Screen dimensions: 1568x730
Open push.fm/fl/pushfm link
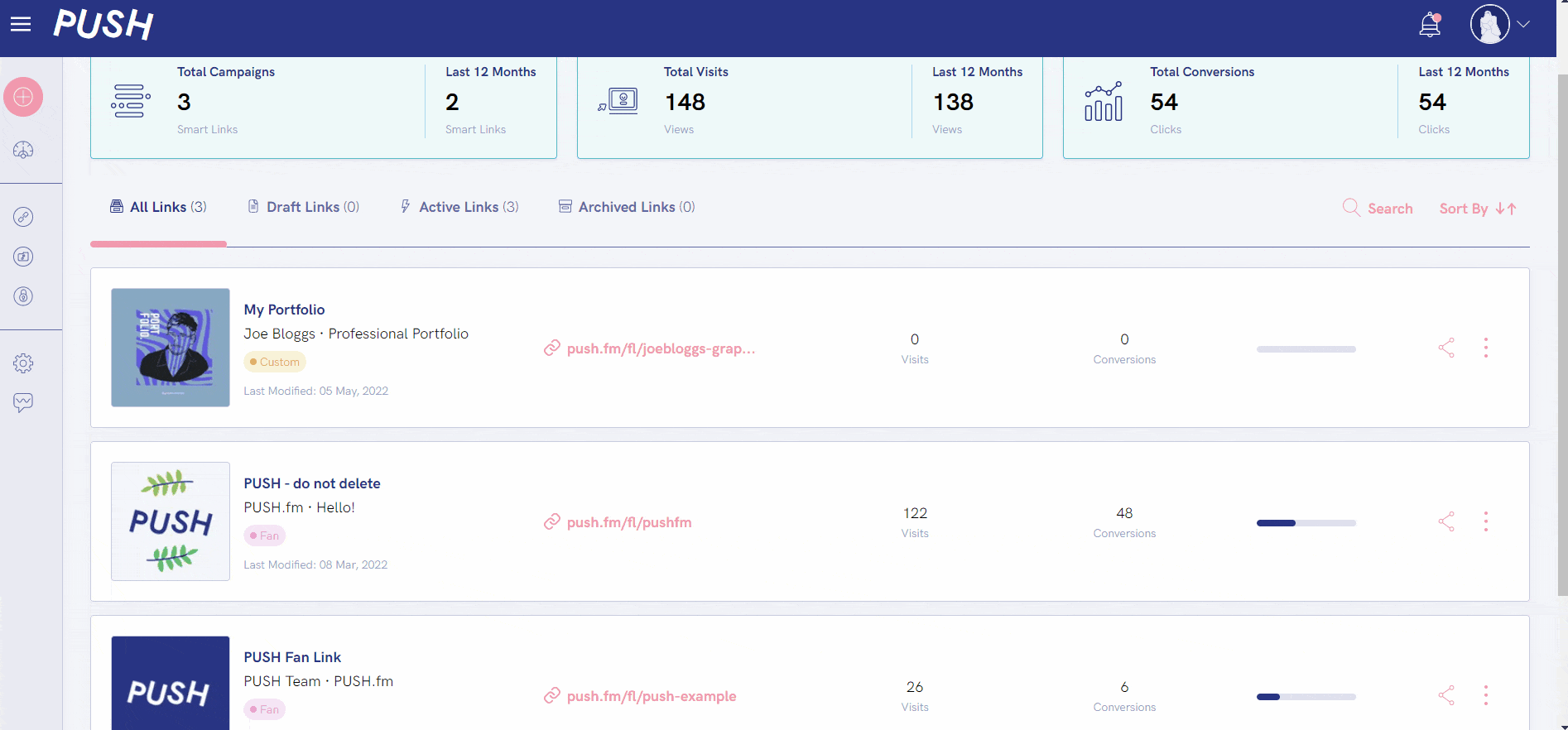point(629,522)
